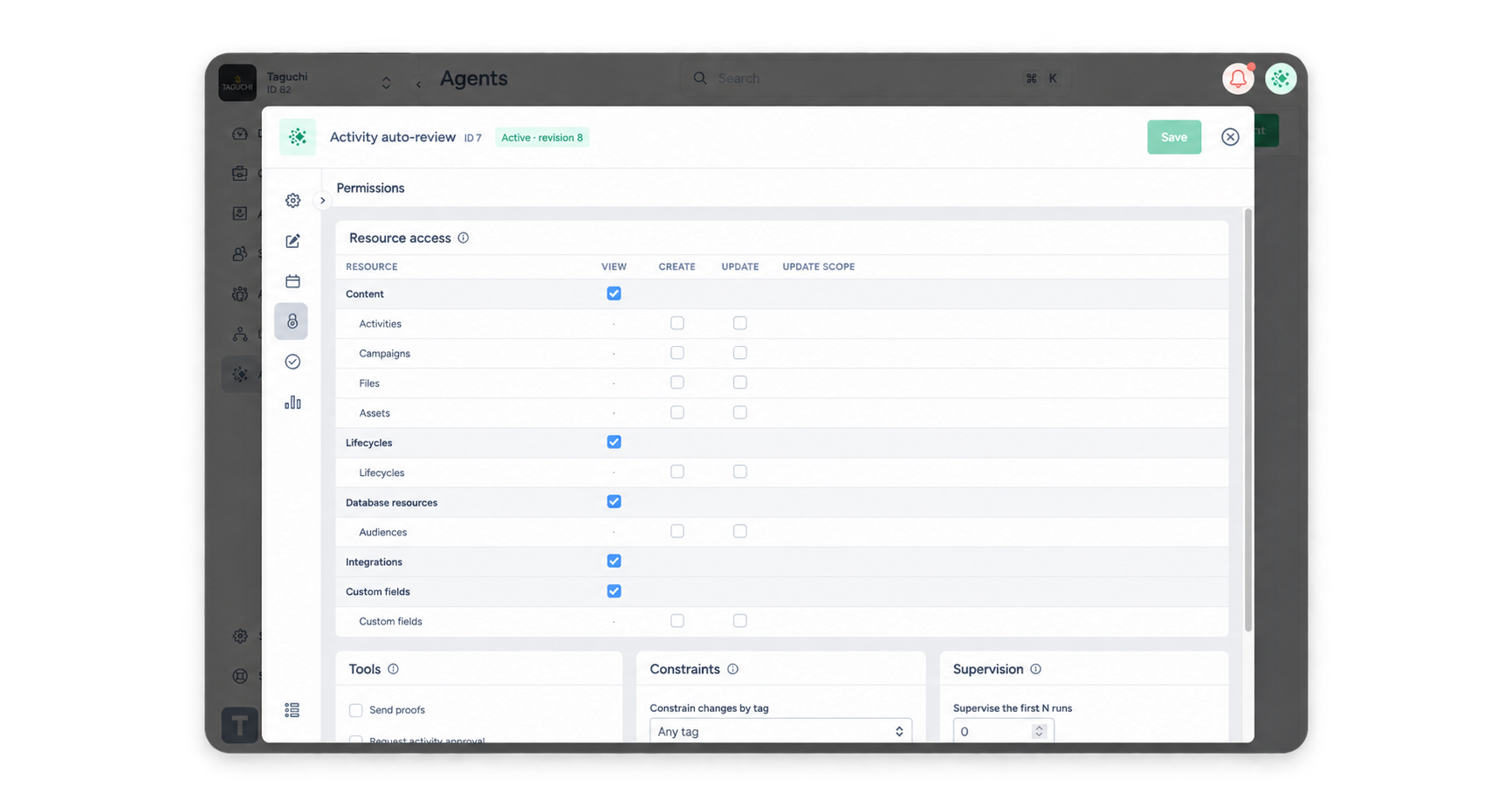Open the list icon at sidebar bottom

pos(292,710)
